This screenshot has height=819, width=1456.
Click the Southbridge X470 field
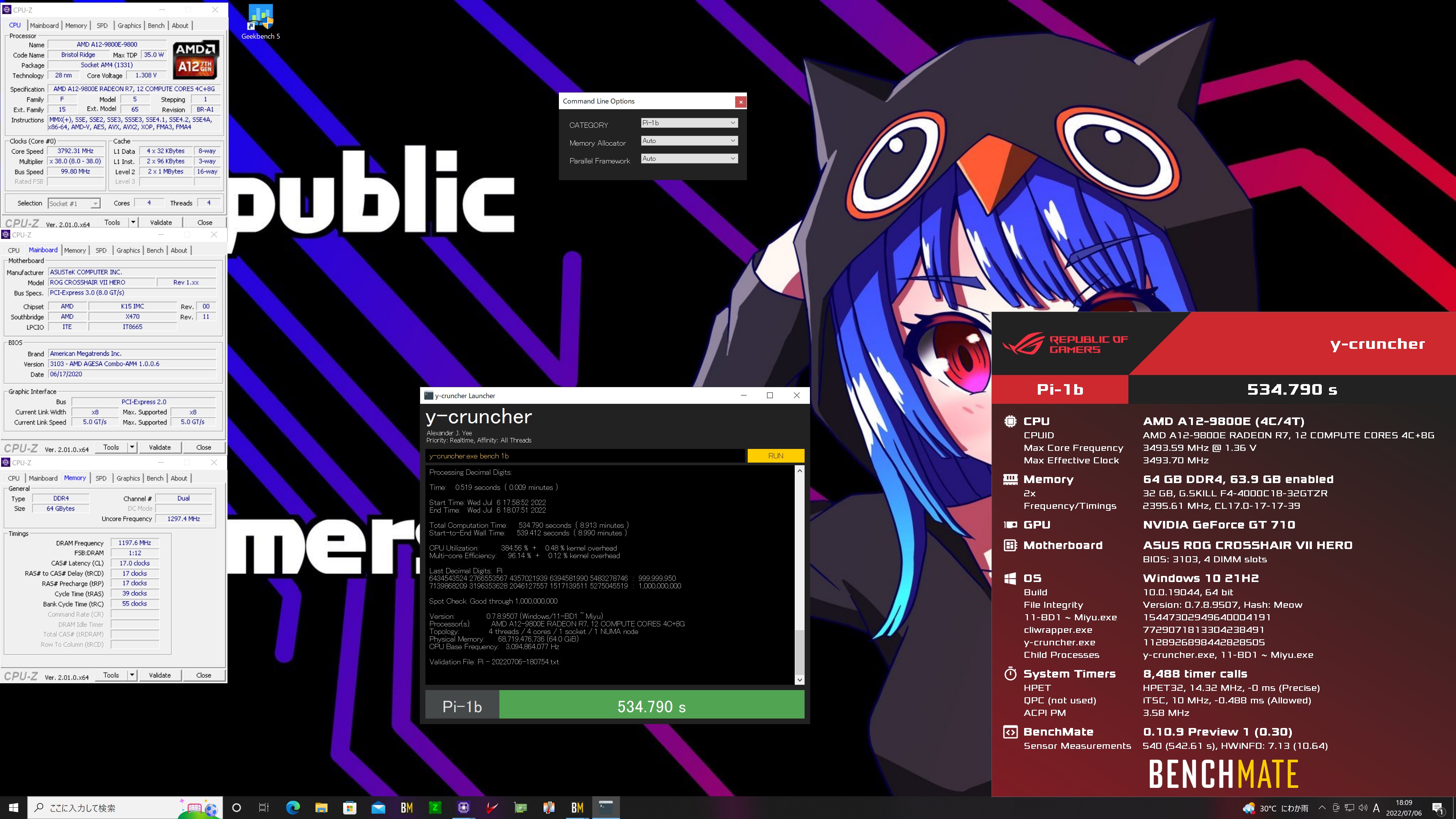pos(133,317)
